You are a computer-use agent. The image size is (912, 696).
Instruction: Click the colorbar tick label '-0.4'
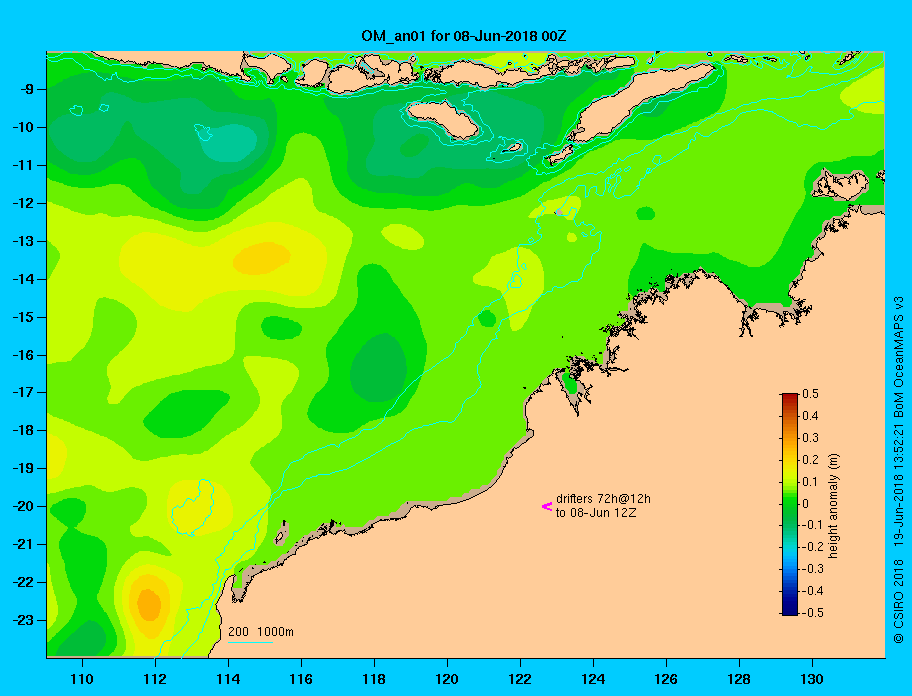pyautogui.click(x=813, y=591)
